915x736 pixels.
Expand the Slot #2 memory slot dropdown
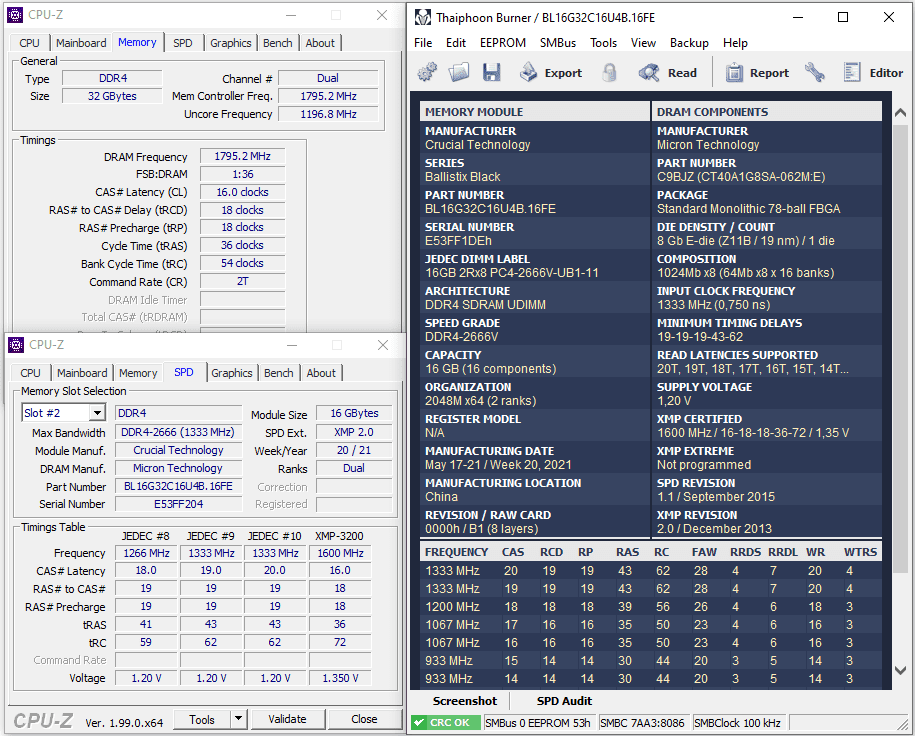[x=97, y=413]
